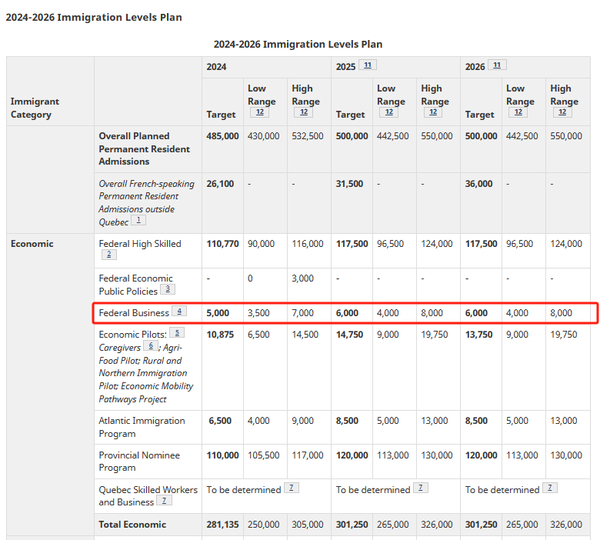Open footnote 7 beside Quebec Skilled Workers and Business
This screenshot has height=540, width=600.
(x=164, y=500)
